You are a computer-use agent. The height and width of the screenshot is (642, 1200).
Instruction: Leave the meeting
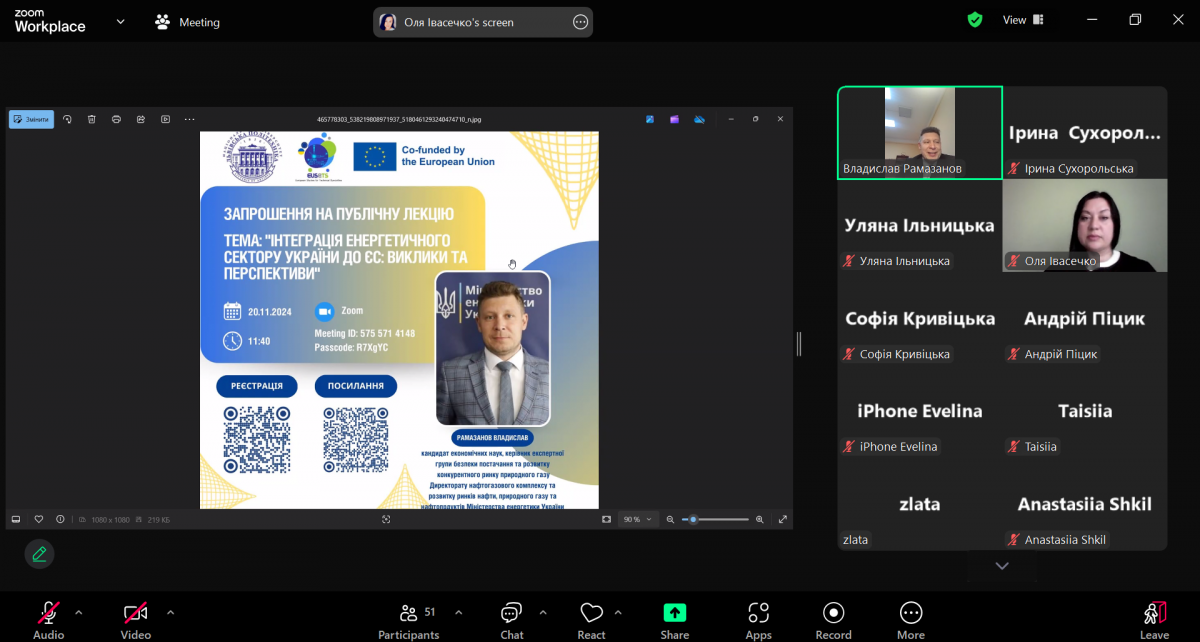pyautogui.click(x=1154, y=620)
